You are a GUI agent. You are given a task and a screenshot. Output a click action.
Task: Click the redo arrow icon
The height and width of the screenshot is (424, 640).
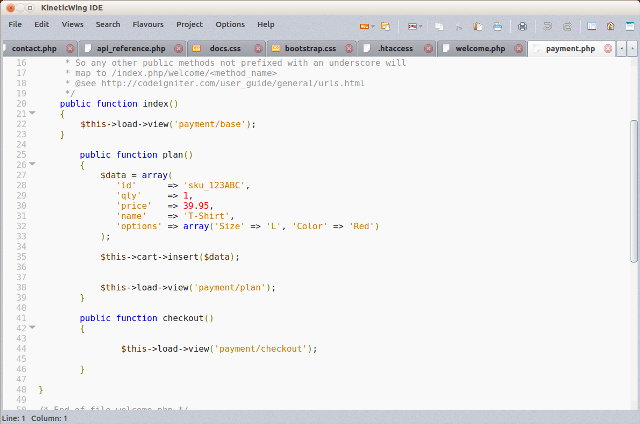[x=567, y=25]
